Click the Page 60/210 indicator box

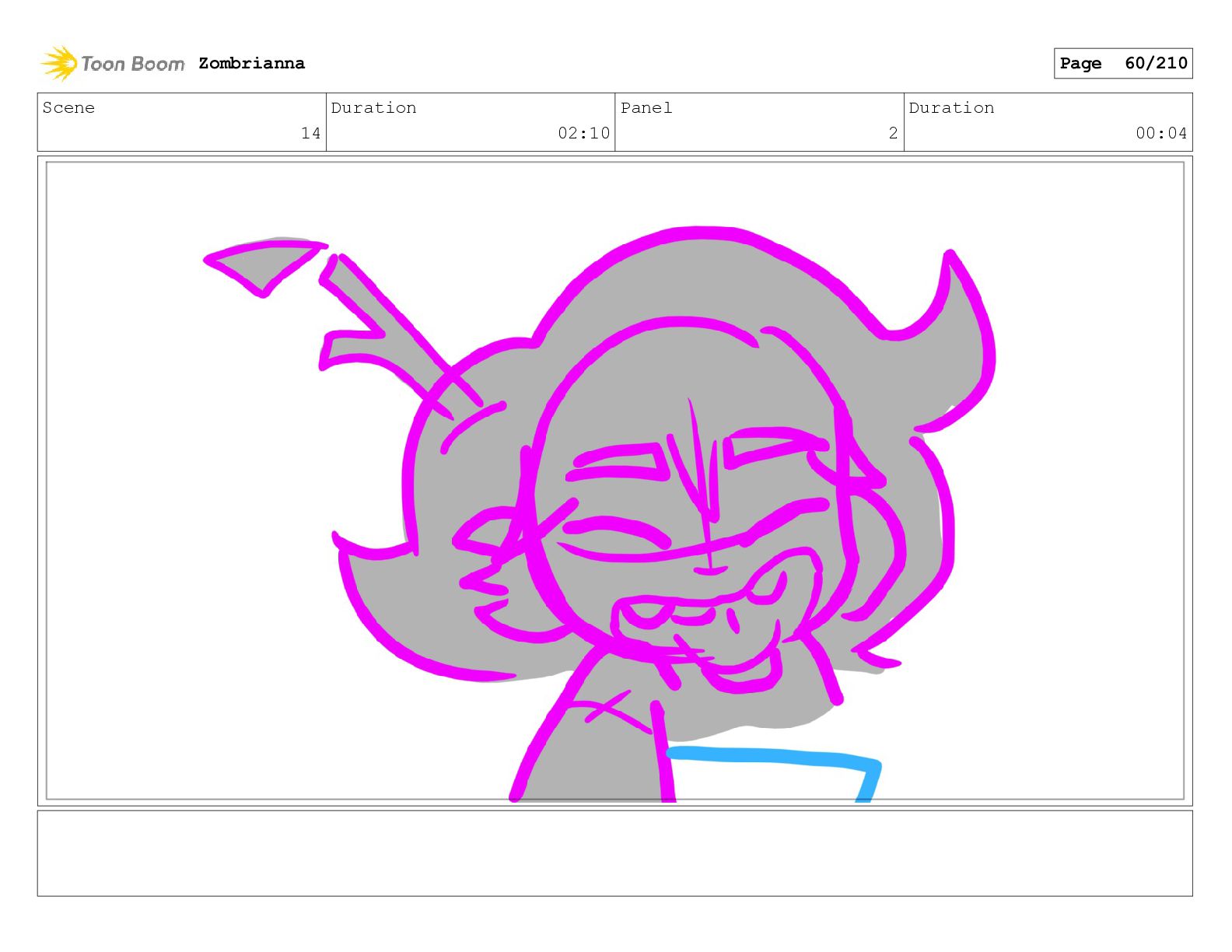(x=1123, y=63)
